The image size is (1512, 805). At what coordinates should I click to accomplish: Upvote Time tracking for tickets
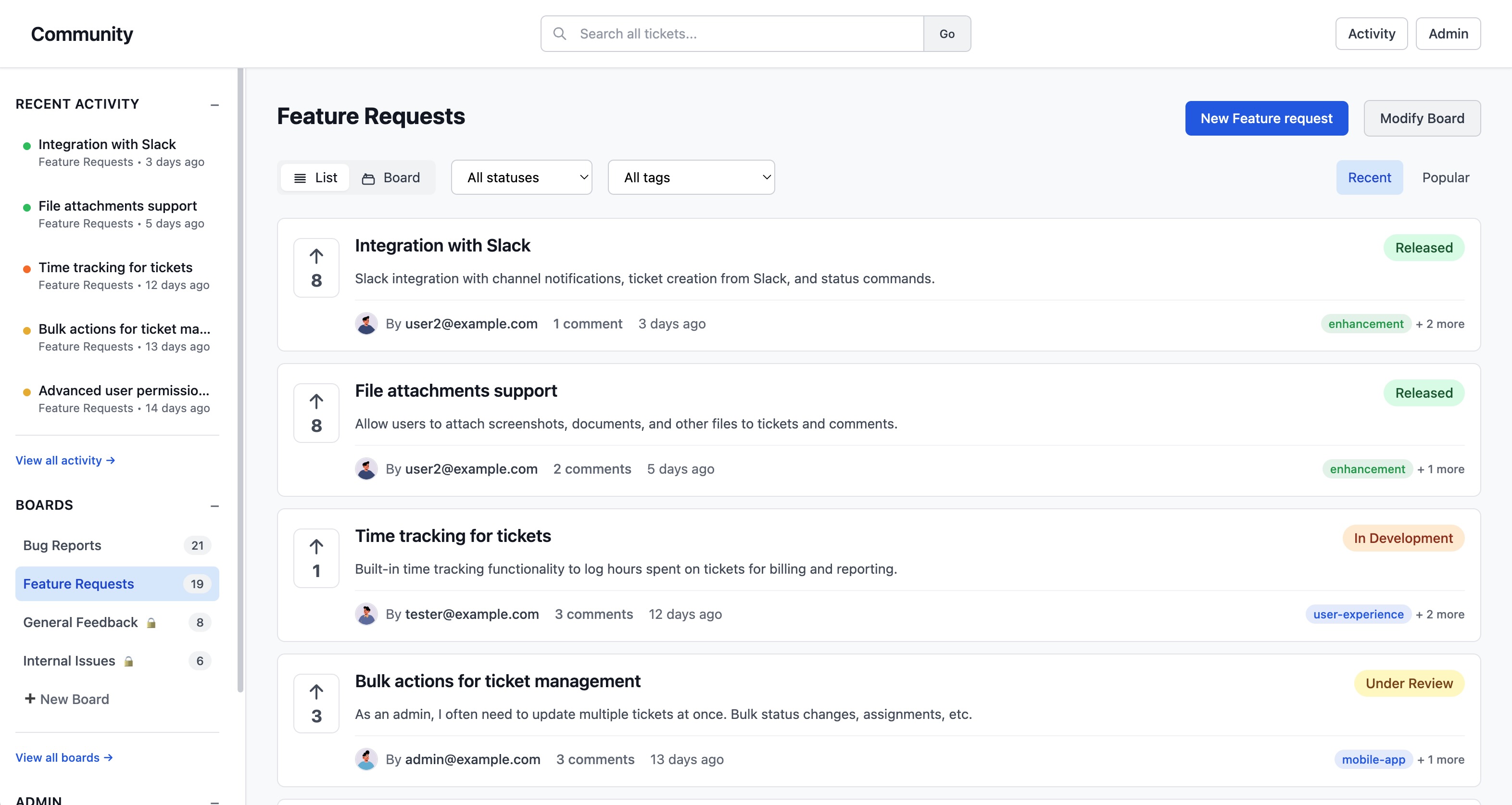coord(316,558)
